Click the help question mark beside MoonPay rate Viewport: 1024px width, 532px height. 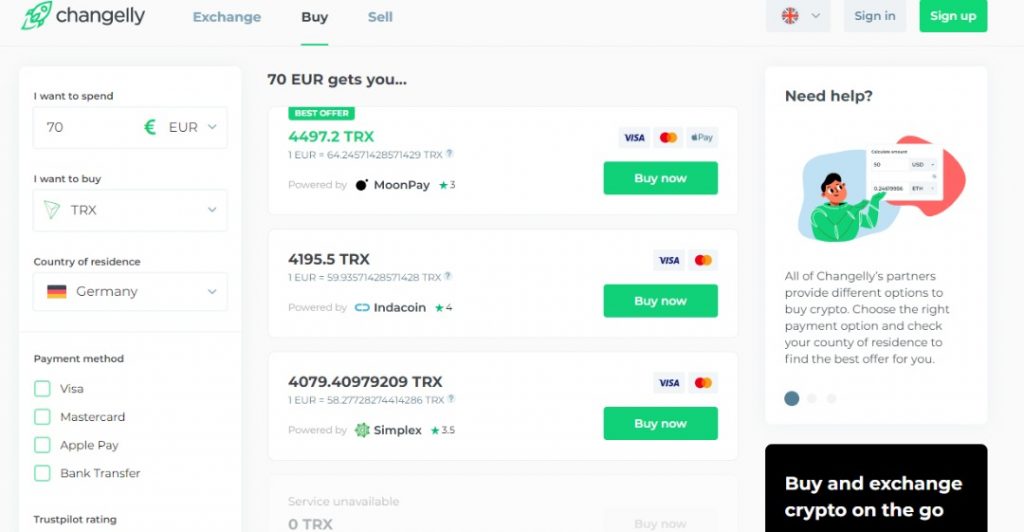pos(449,154)
